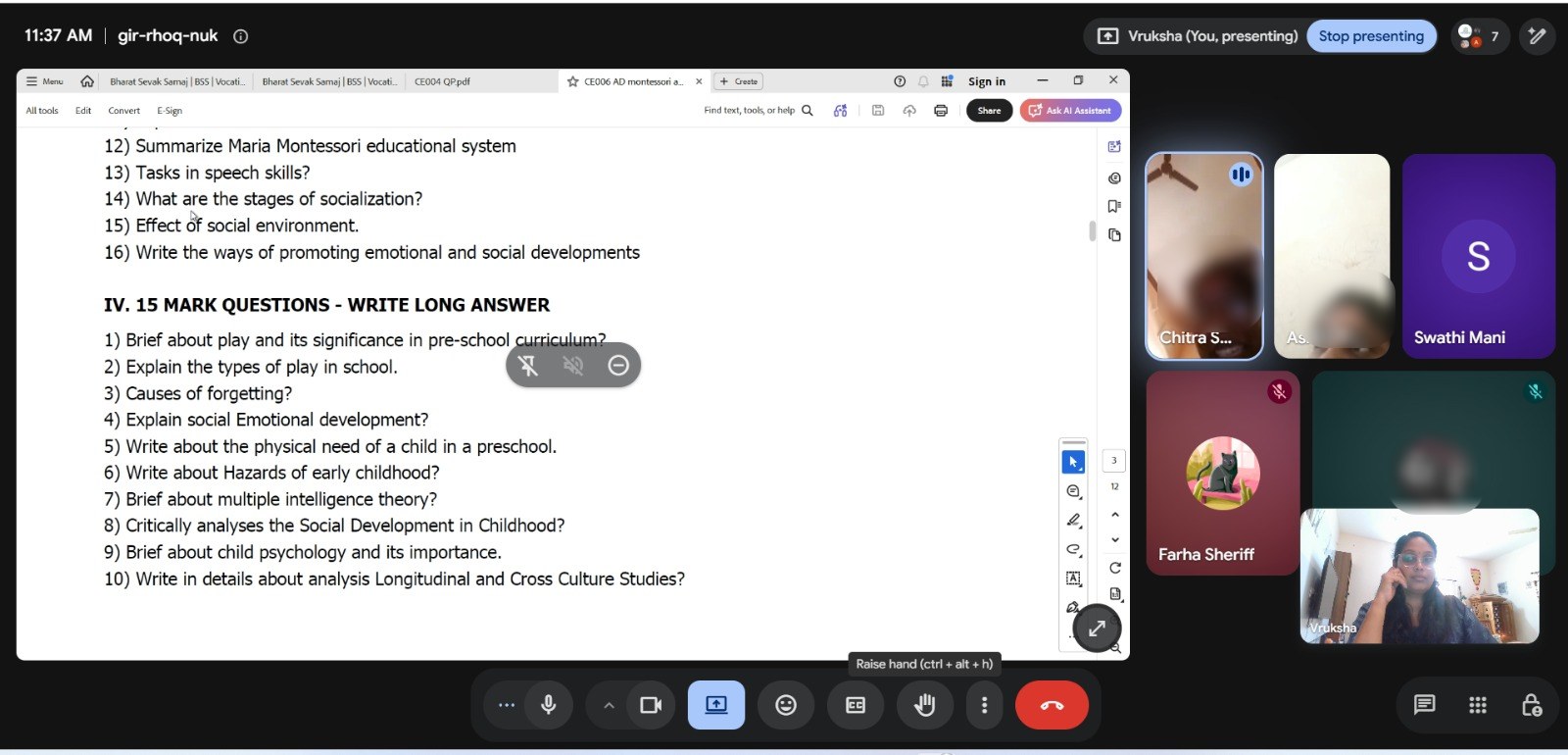Open the emoji reactions button
The image size is (1568, 755).
point(786,705)
